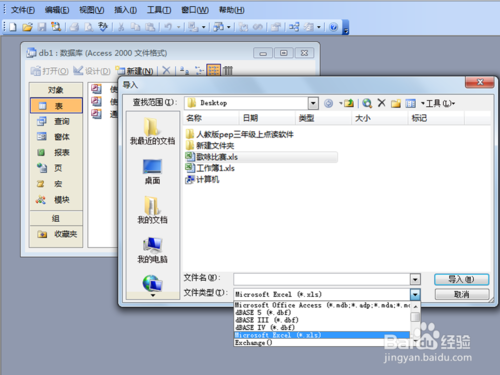The width and height of the screenshot is (500, 375).
Task: Click the New file icon in main toolbar
Action: (13, 27)
